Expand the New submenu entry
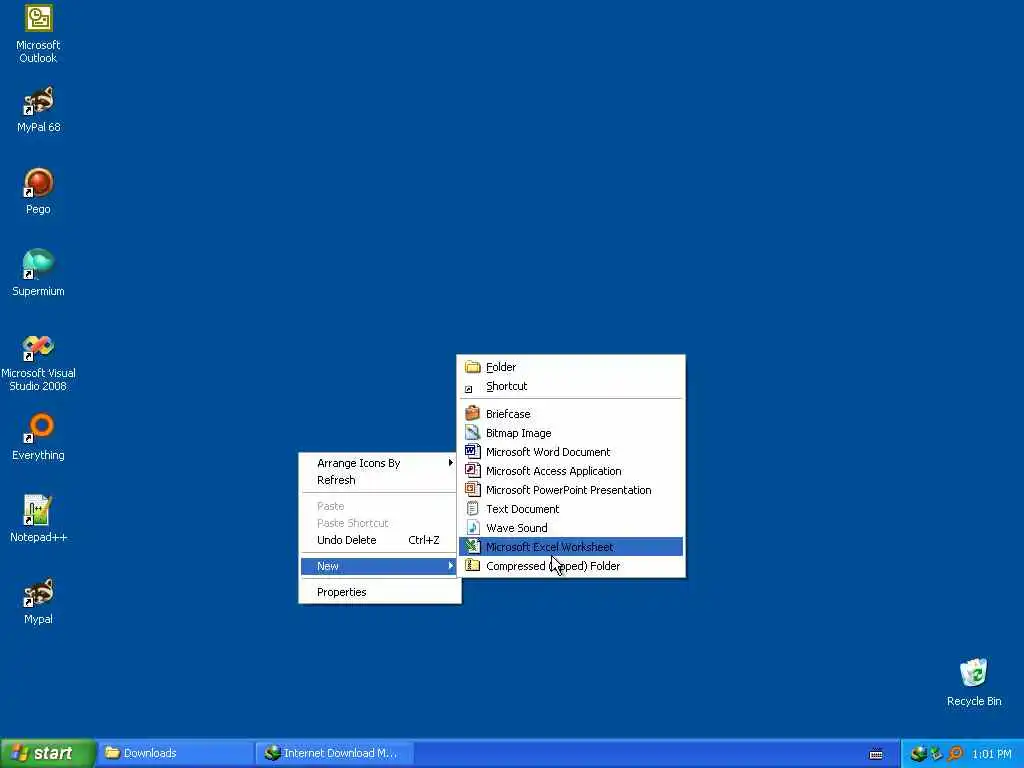The width and height of the screenshot is (1024, 768). tap(379, 566)
